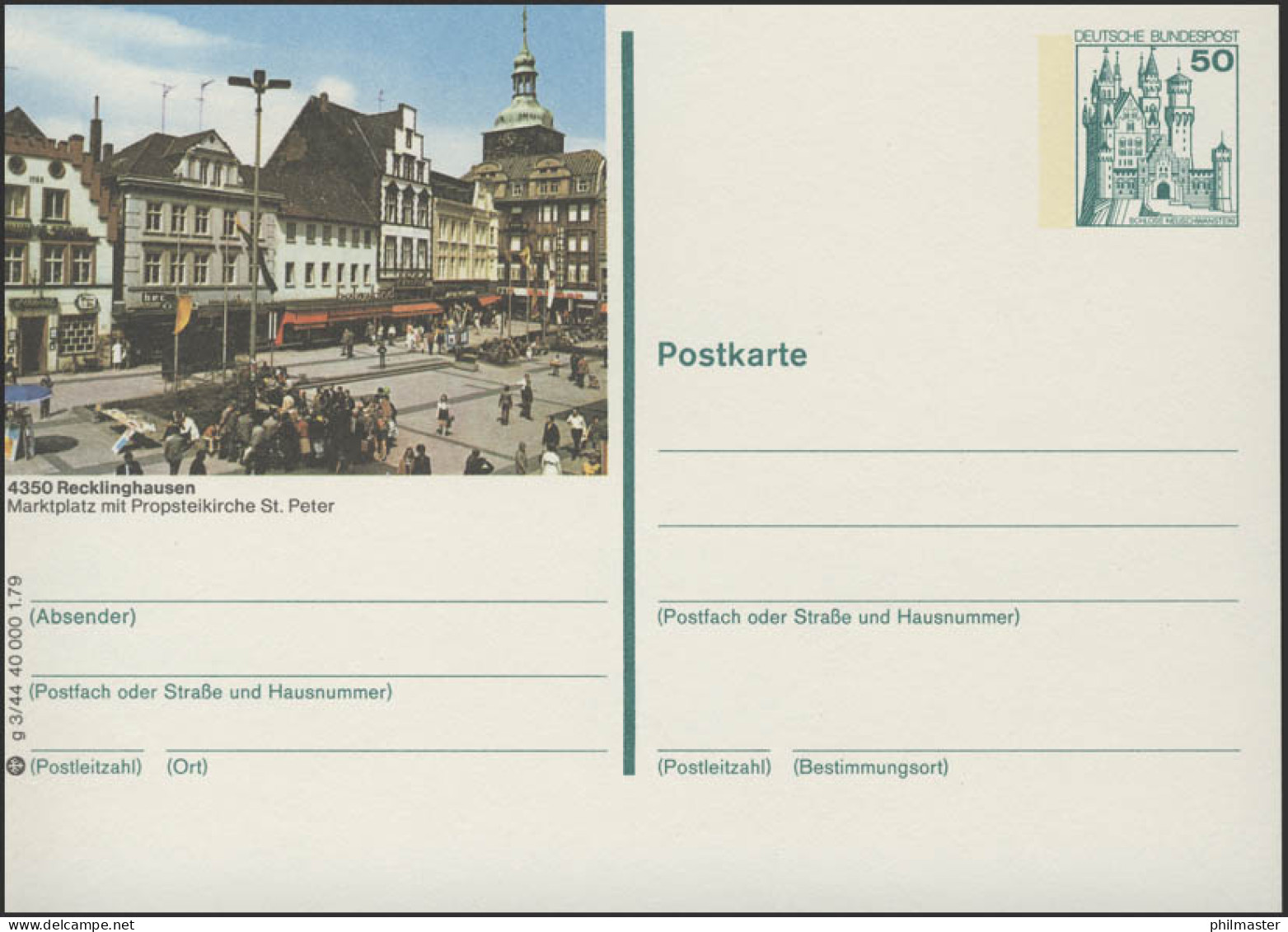Click the 'Marktplatz mit Propsteikirche St. Peter' text

(x=171, y=506)
